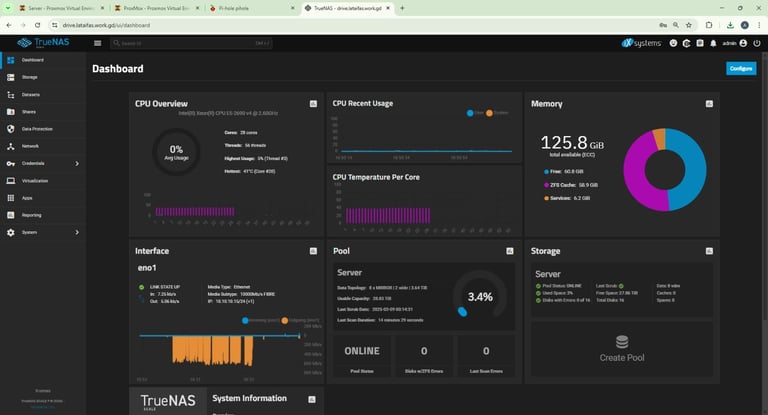Click the Configure dashboard button
This screenshot has height=415, width=768.
click(x=741, y=69)
